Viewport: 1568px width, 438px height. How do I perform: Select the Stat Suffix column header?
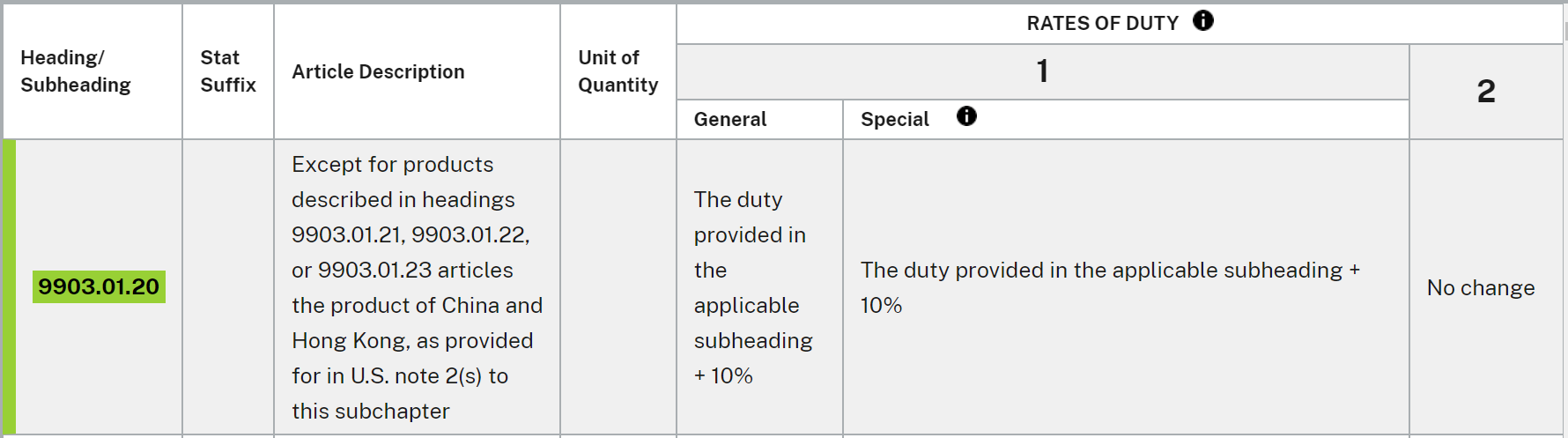(228, 71)
